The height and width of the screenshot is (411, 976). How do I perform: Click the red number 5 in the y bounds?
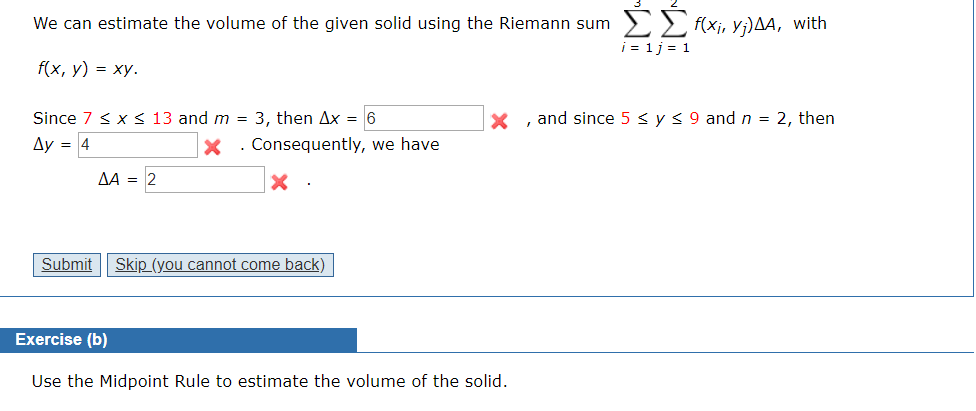(626, 118)
